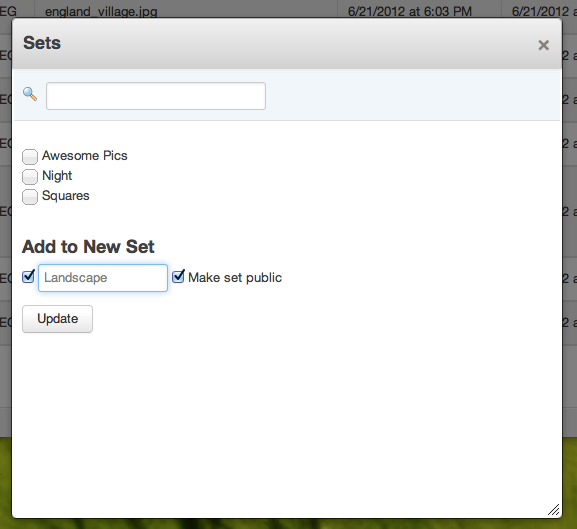Click the Update button

57,319
